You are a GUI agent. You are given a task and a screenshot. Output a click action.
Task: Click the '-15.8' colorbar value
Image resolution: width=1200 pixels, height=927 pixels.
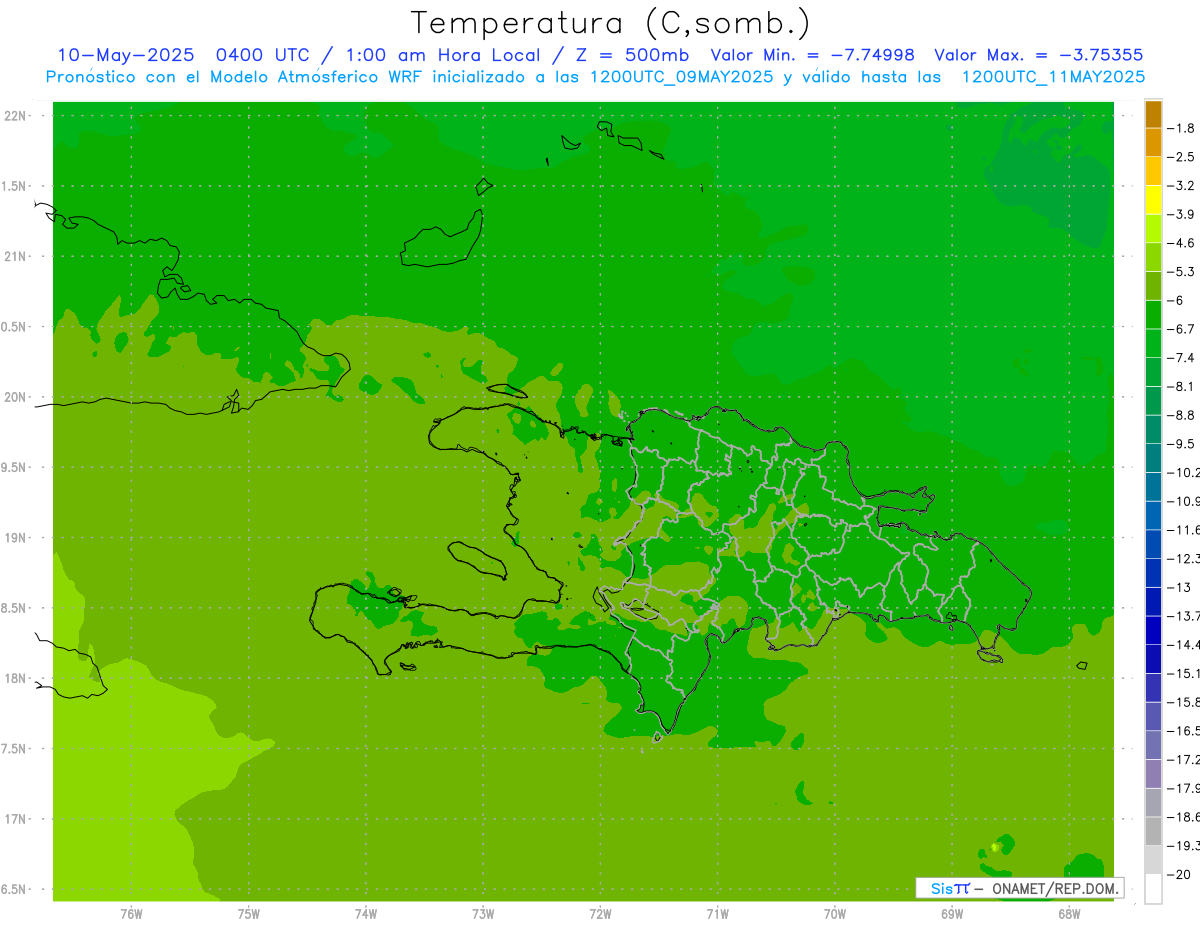(x=1184, y=702)
